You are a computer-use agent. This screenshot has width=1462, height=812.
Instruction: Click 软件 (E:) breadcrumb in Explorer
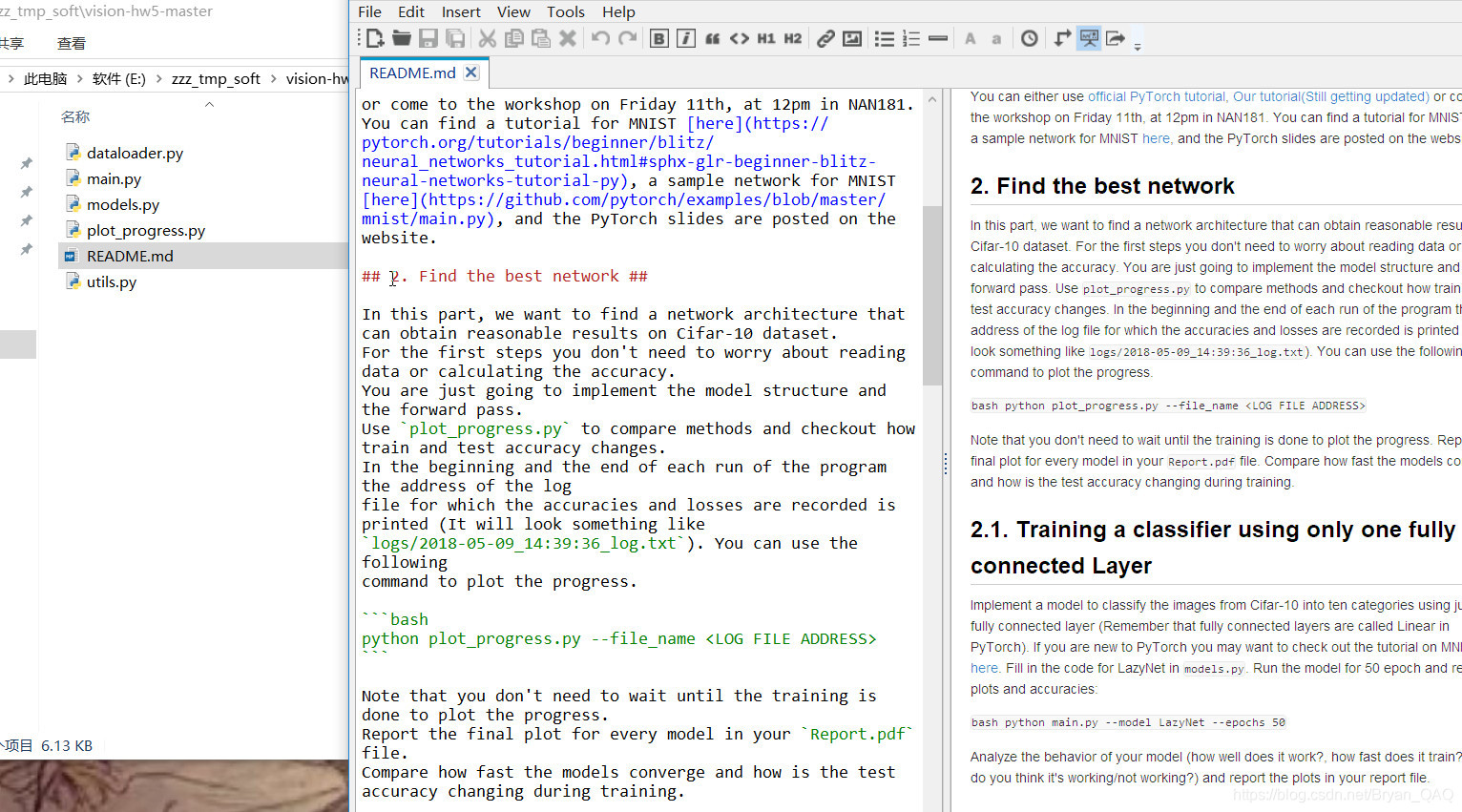tap(119, 78)
